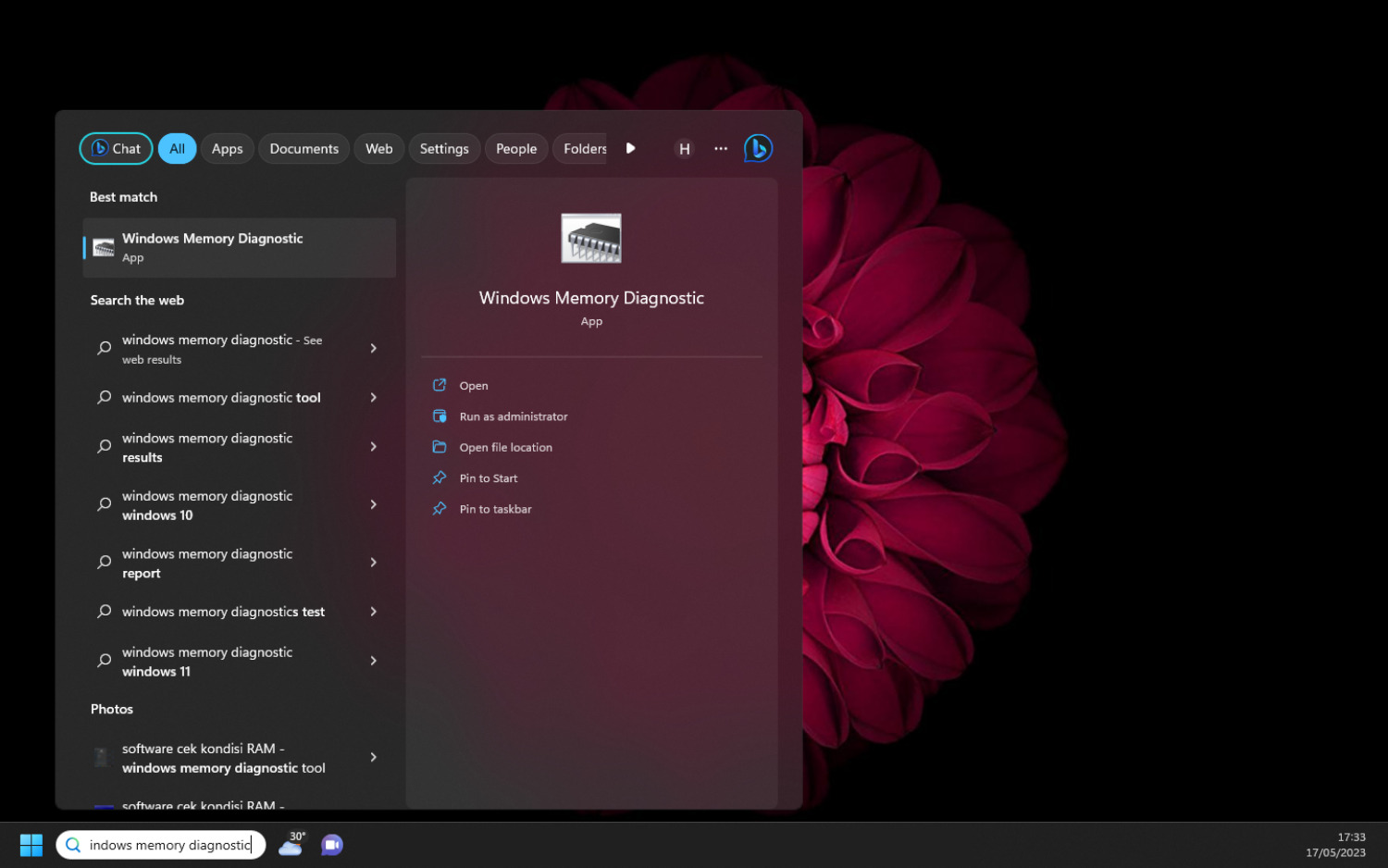Click the Windows Start button
Image resolution: width=1388 pixels, height=868 pixels.
(30, 844)
